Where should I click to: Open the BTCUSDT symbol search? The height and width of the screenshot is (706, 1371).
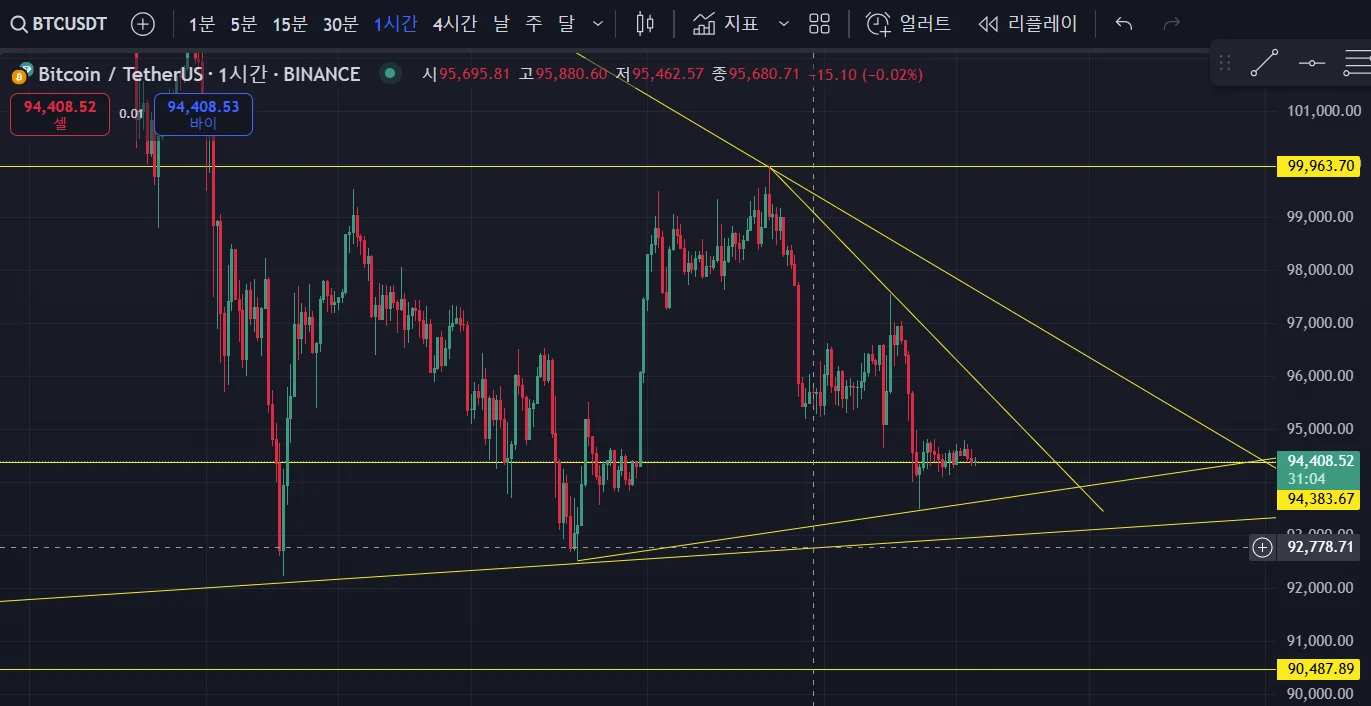click(x=60, y=23)
